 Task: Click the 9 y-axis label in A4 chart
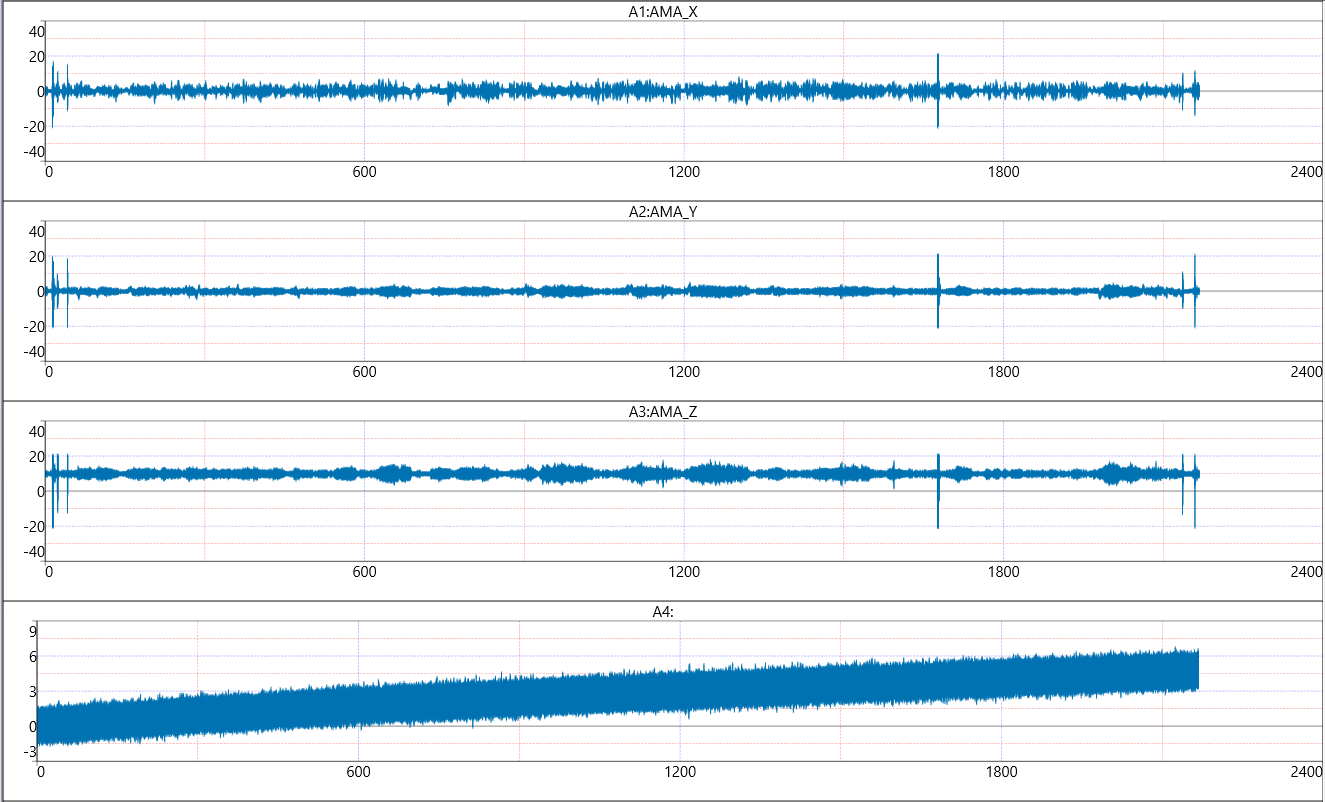[x=33, y=631]
